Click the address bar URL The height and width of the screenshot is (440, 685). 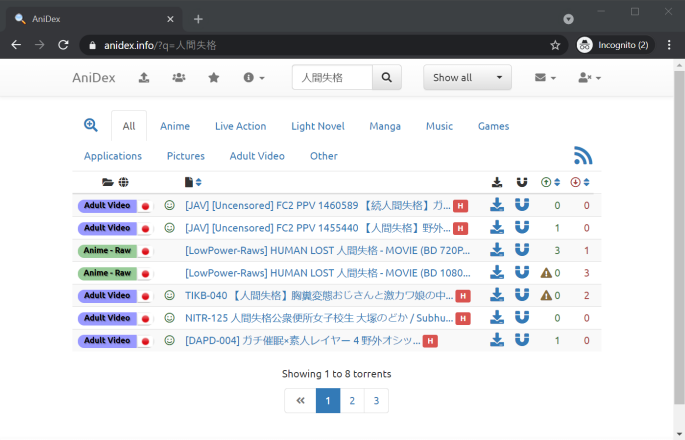pos(160,45)
